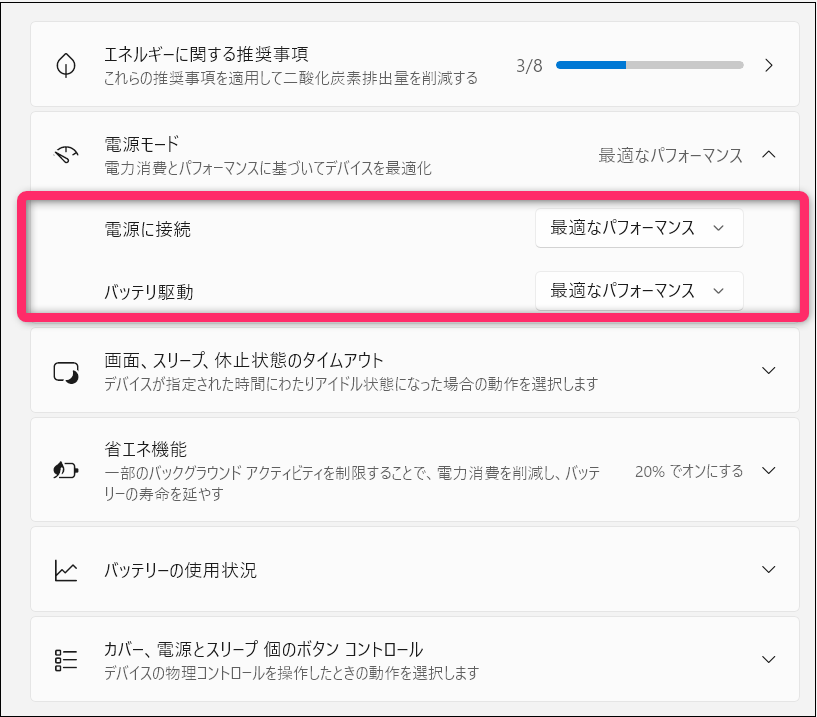Click the power mode gauge icon
This screenshot has height=717, width=817.
point(66,155)
